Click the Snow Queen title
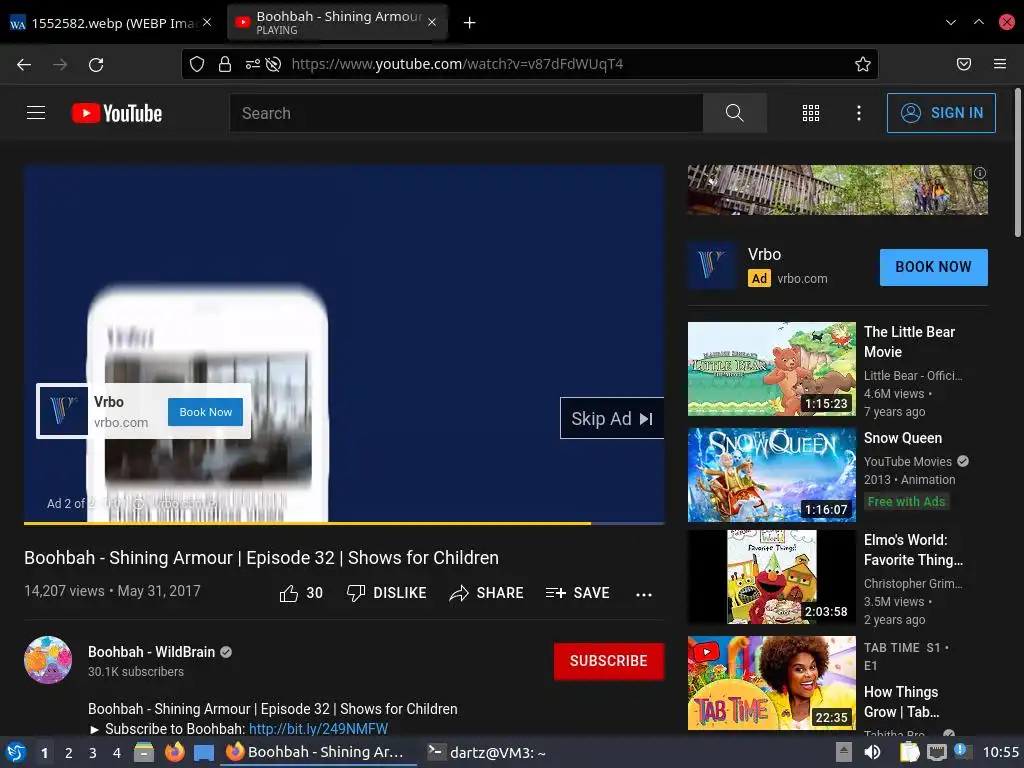This screenshot has height=768, width=1024. [x=903, y=438]
